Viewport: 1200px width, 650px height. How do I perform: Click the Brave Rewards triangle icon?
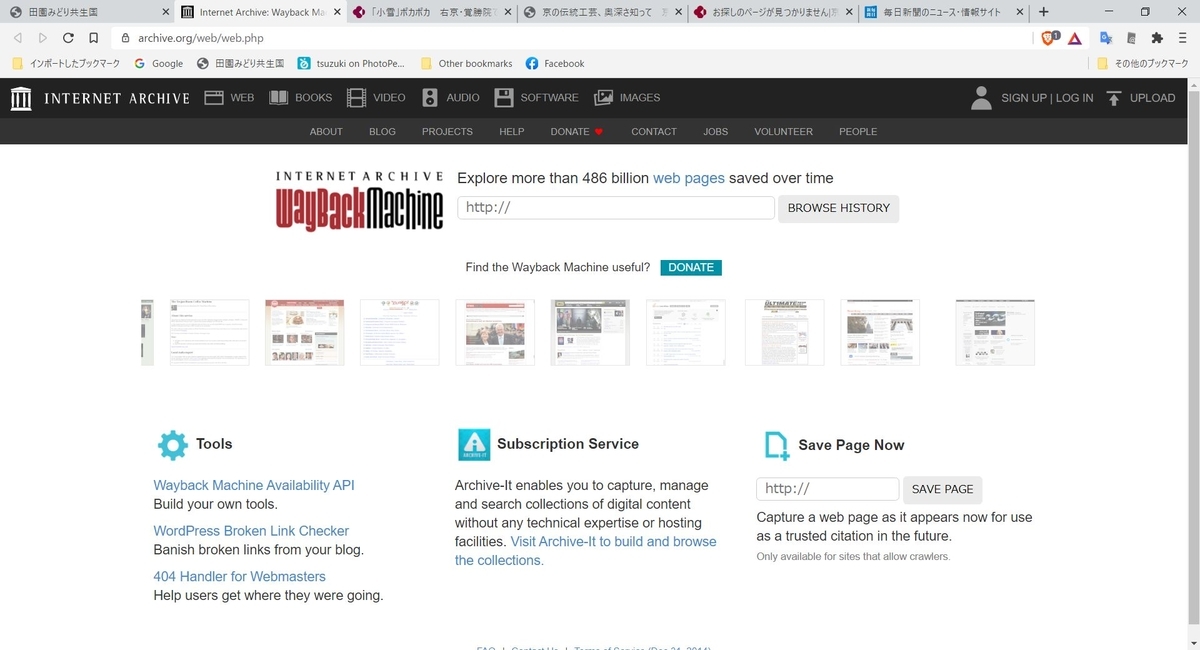pyautogui.click(x=1075, y=38)
